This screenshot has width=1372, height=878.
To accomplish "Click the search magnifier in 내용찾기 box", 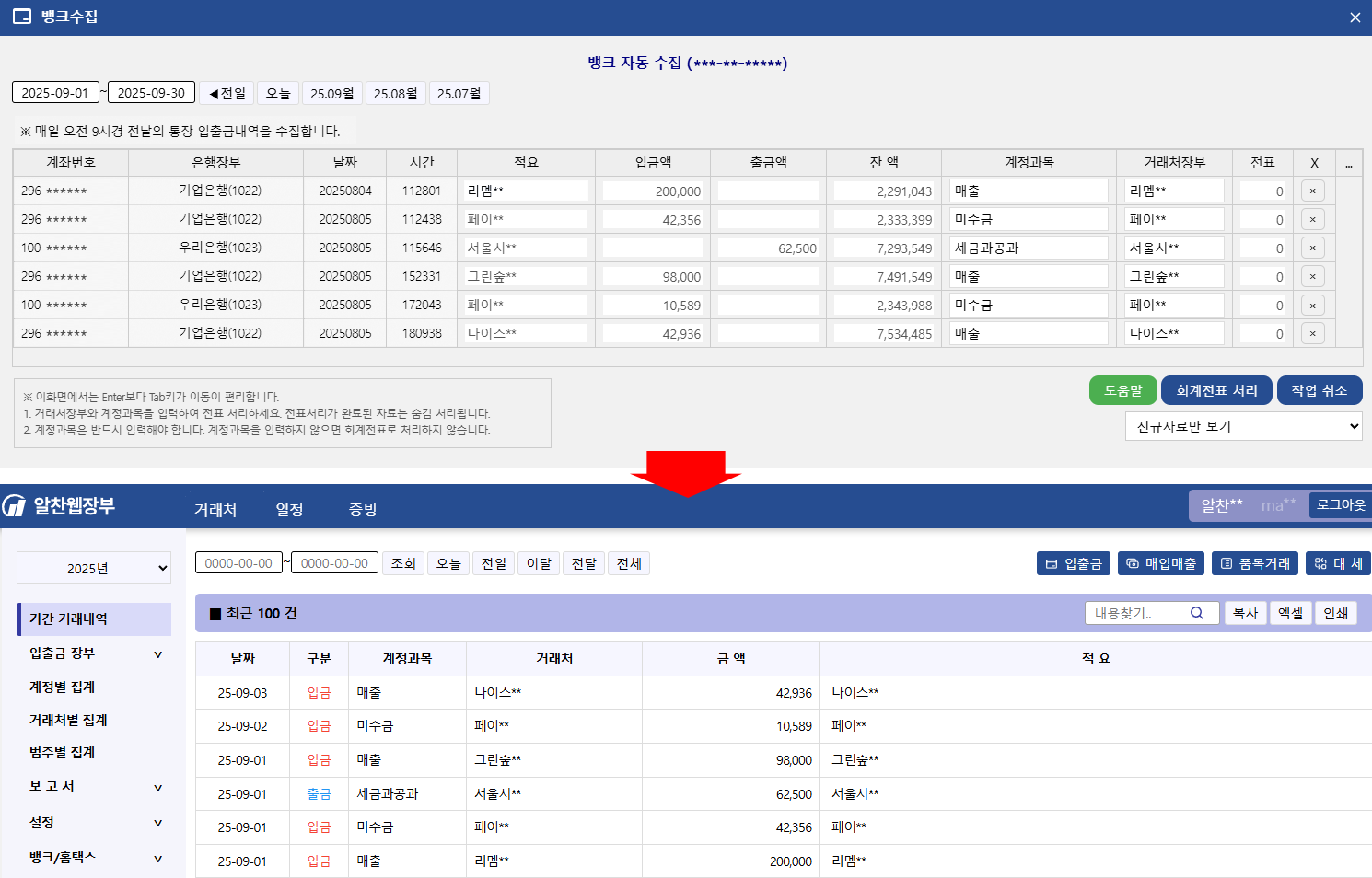I will tap(1197, 613).
